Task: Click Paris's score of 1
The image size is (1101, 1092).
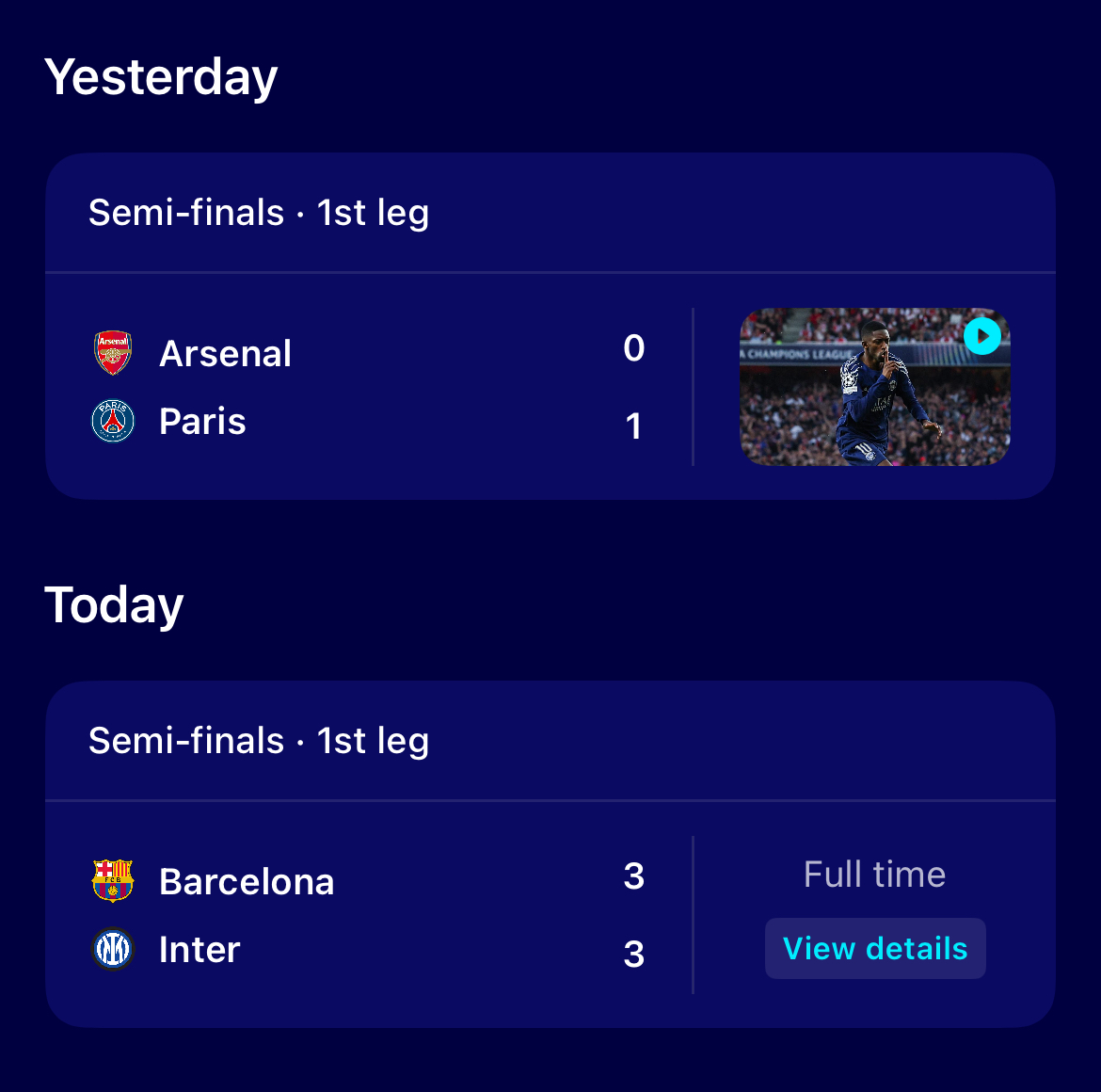Action: tap(633, 426)
